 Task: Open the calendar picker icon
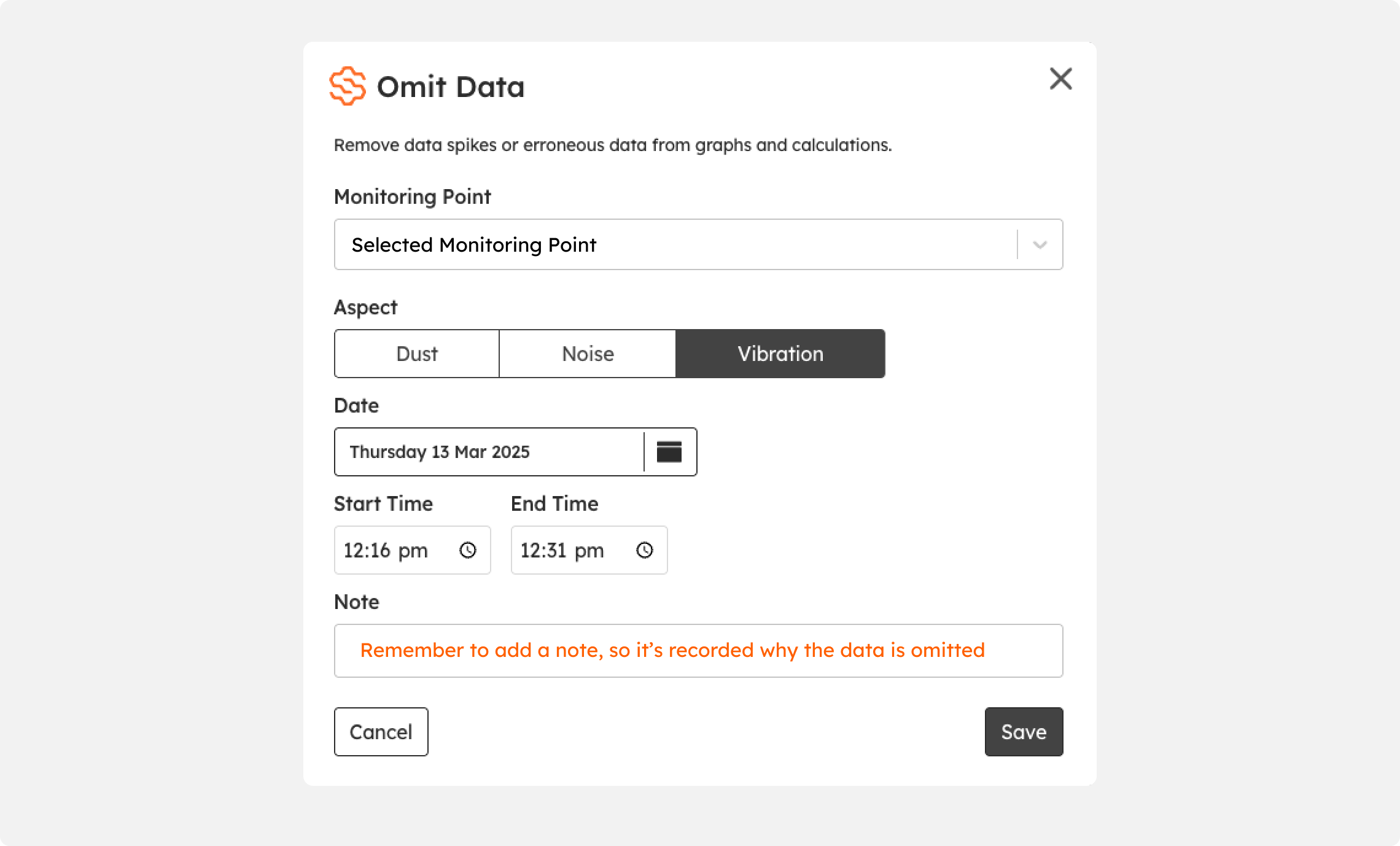(669, 452)
